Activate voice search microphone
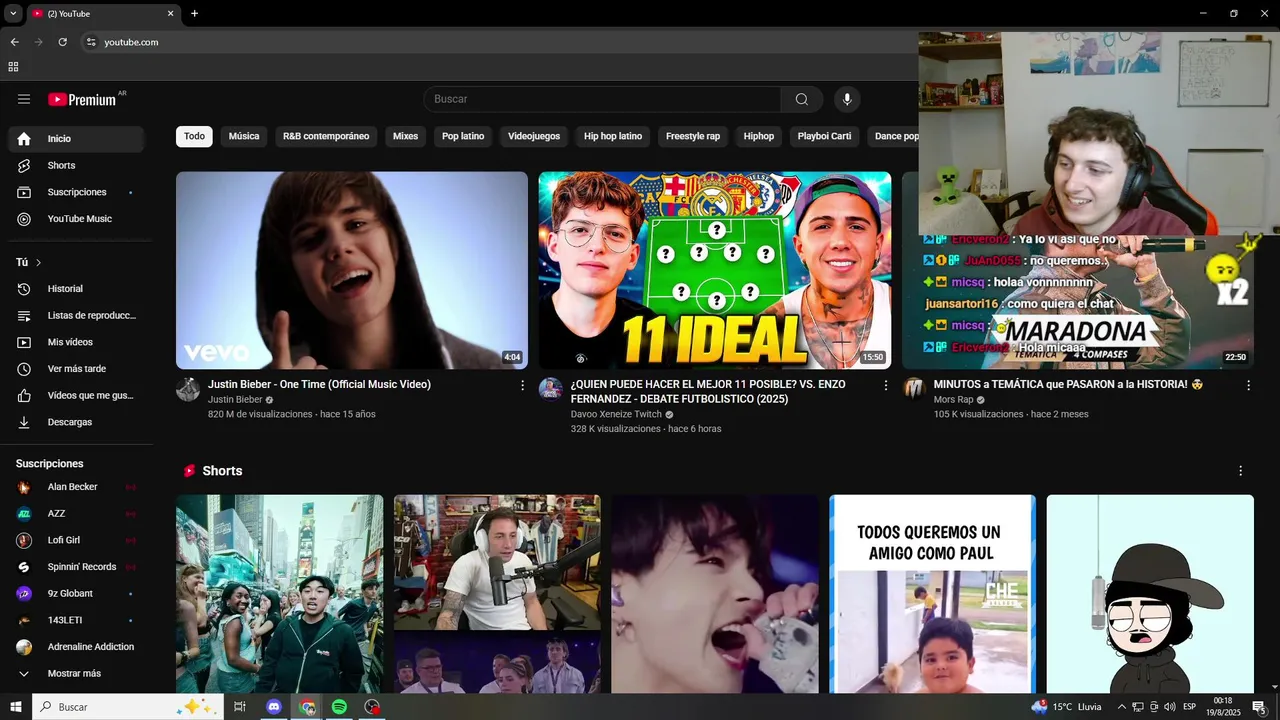Viewport: 1280px width, 720px height. 847,99
